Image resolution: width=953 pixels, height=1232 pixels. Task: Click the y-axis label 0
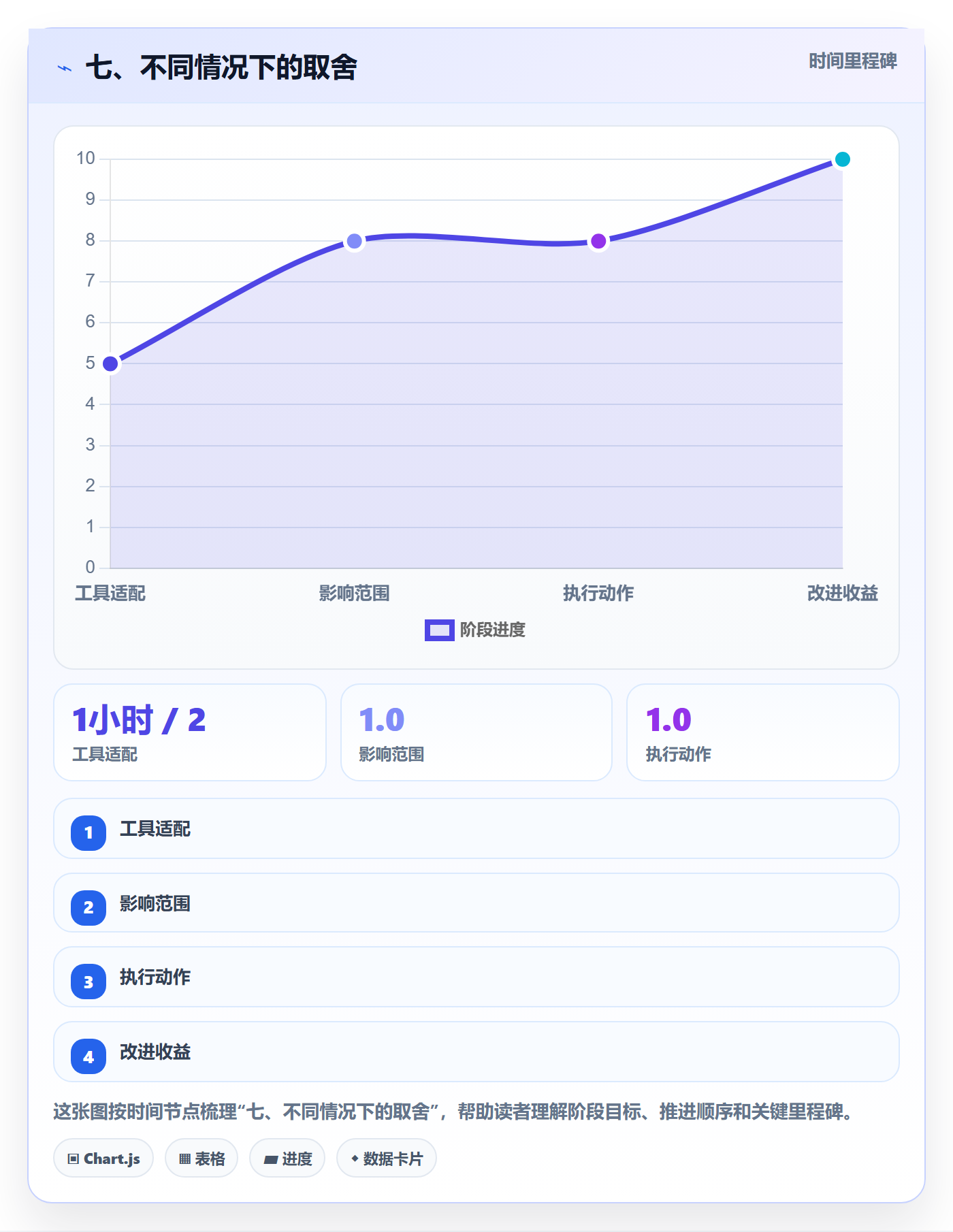click(x=91, y=567)
